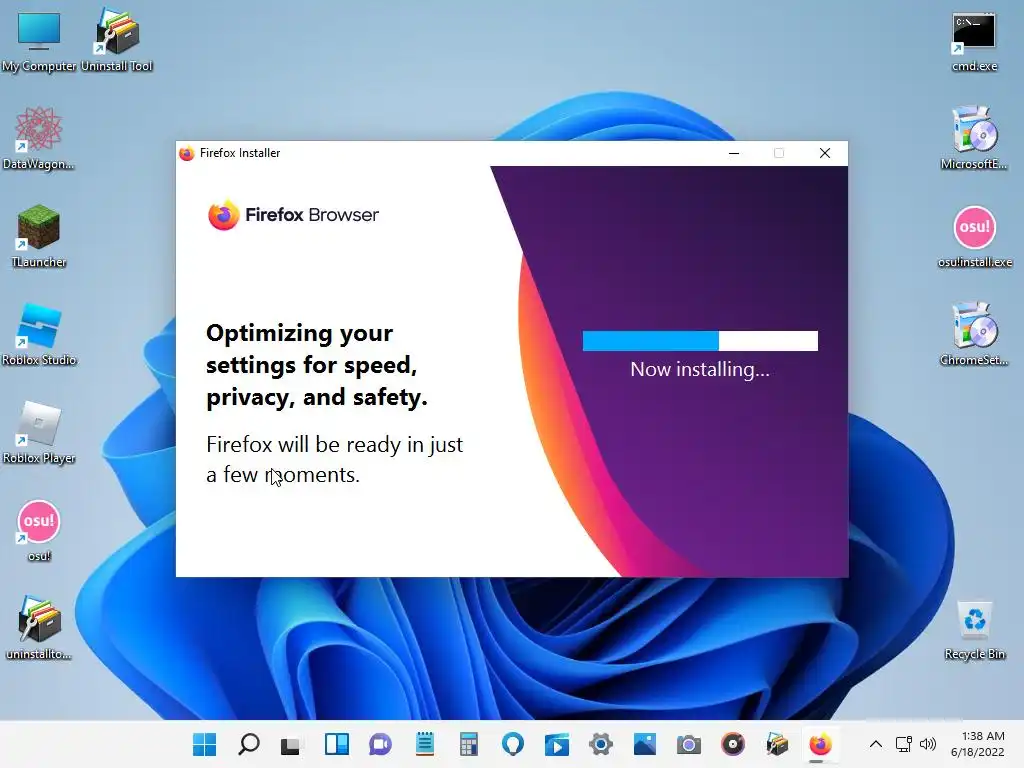Screen dimensions: 1024x768
Task: Open Uninstall Tool taskbar icon
Action: coord(776,744)
